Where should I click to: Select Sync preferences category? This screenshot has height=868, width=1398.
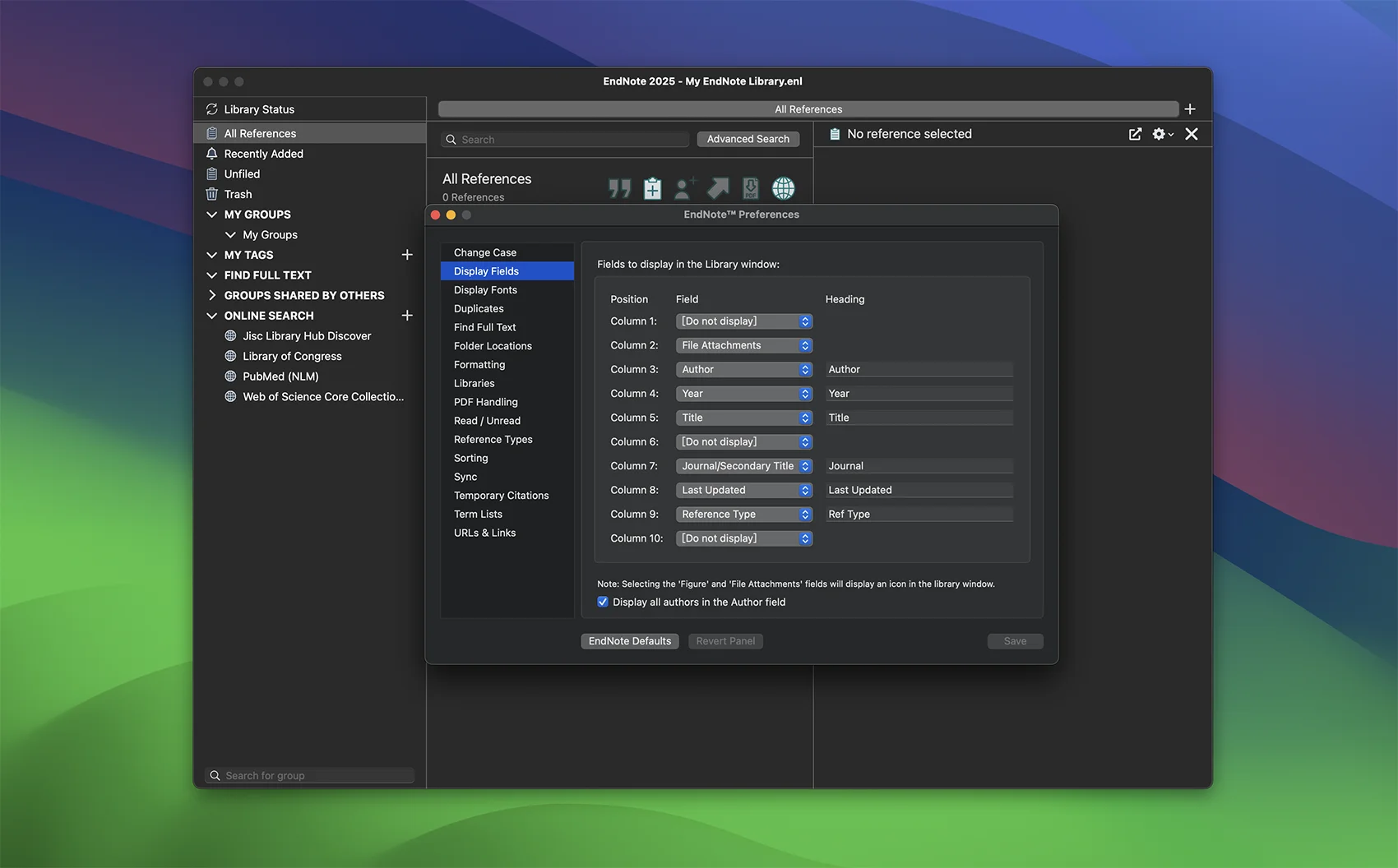[507, 477]
